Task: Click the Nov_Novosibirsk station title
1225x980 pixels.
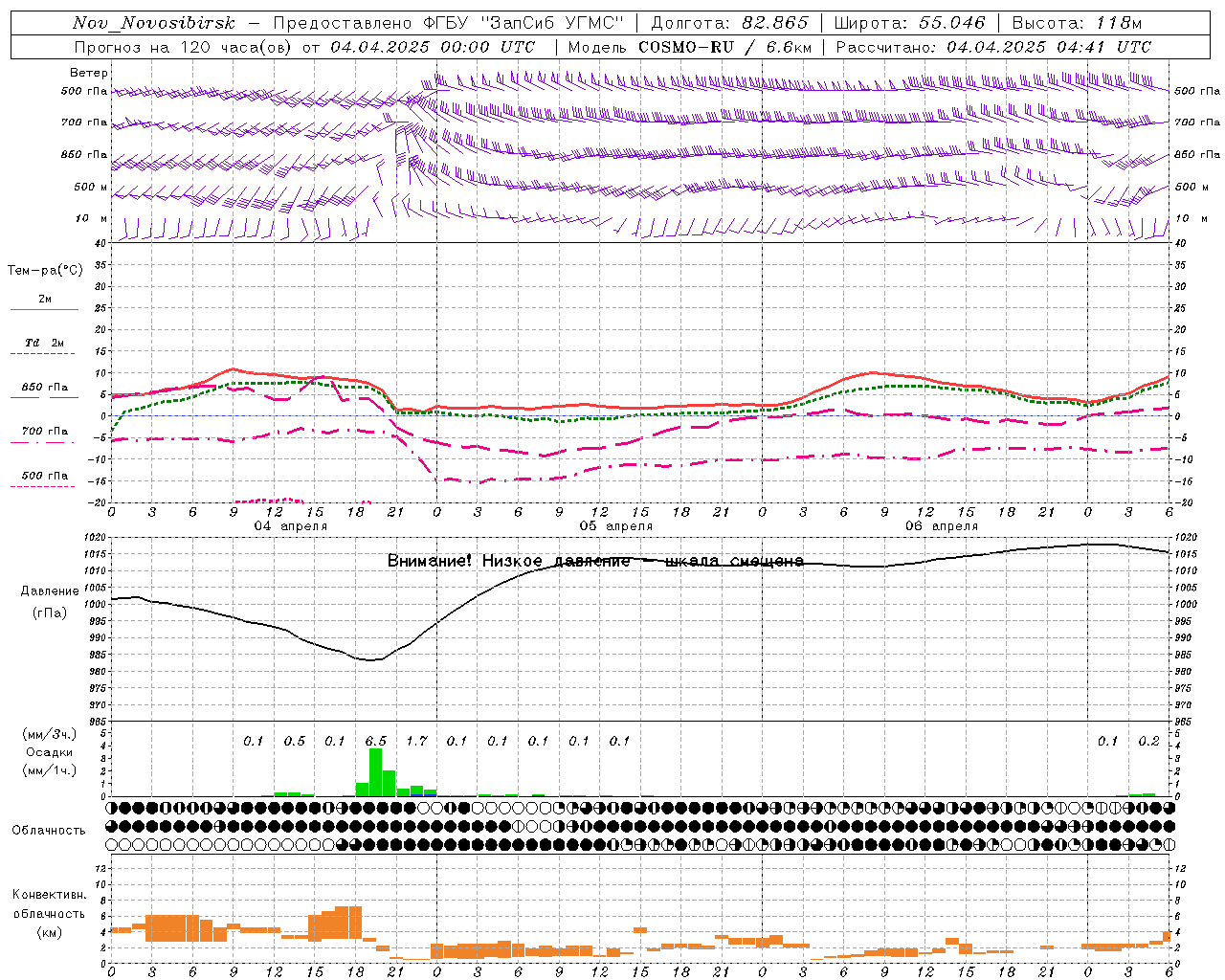Action: tap(154, 23)
